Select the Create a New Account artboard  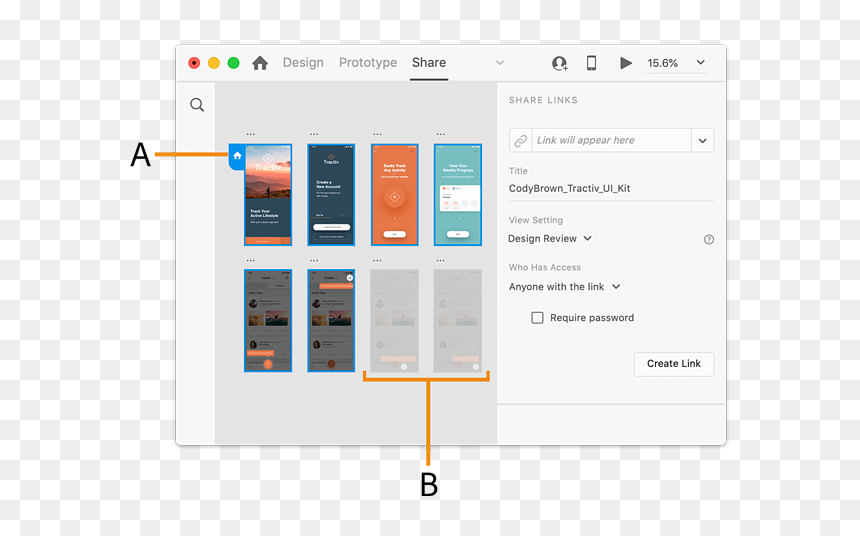click(x=331, y=195)
